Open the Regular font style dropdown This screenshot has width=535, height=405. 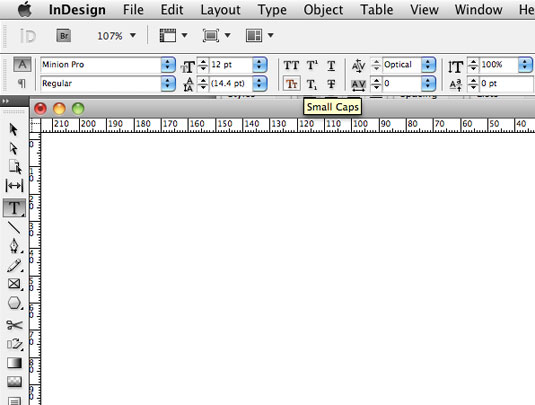(168, 83)
